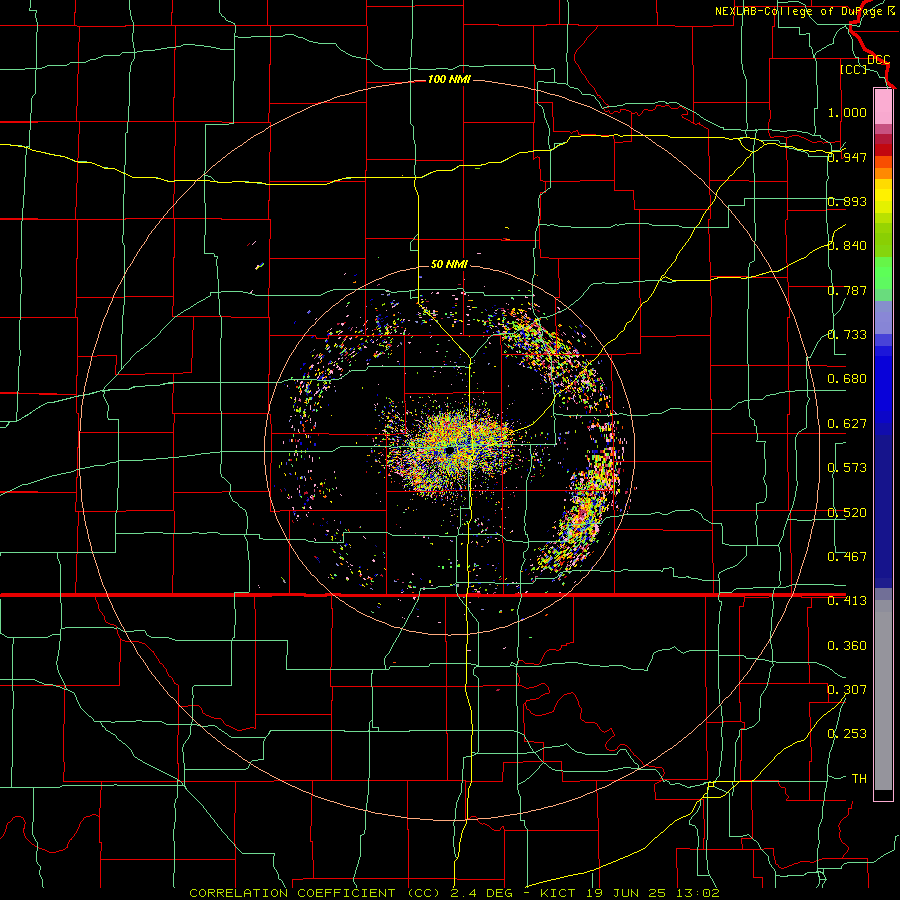
Task: Click the [CC] product label
Action: 853,69
